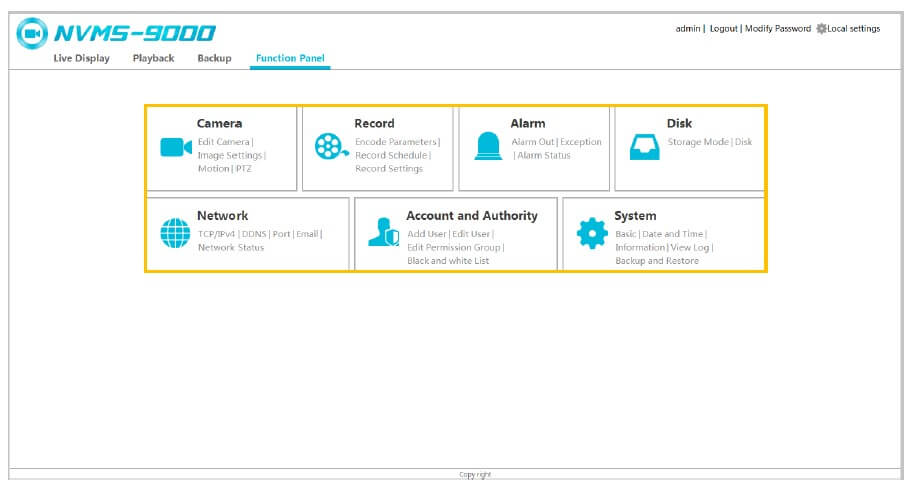This screenshot has width=915, height=487.
Task: Open Information under System
Action: pyautogui.click(x=640, y=247)
